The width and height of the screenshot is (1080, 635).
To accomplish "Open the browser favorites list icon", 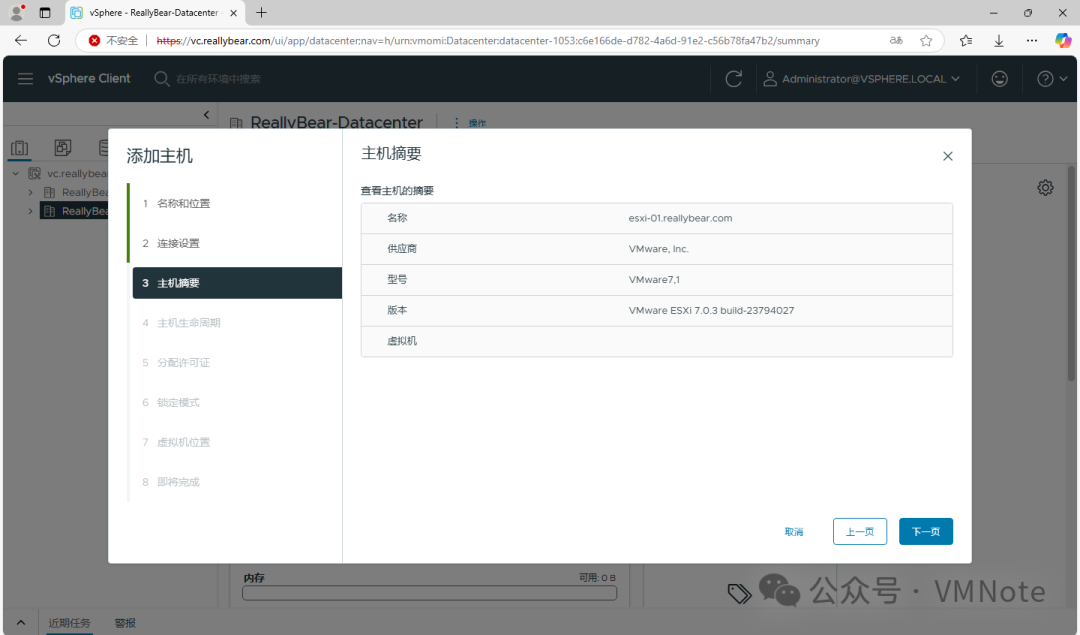I will coord(966,41).
